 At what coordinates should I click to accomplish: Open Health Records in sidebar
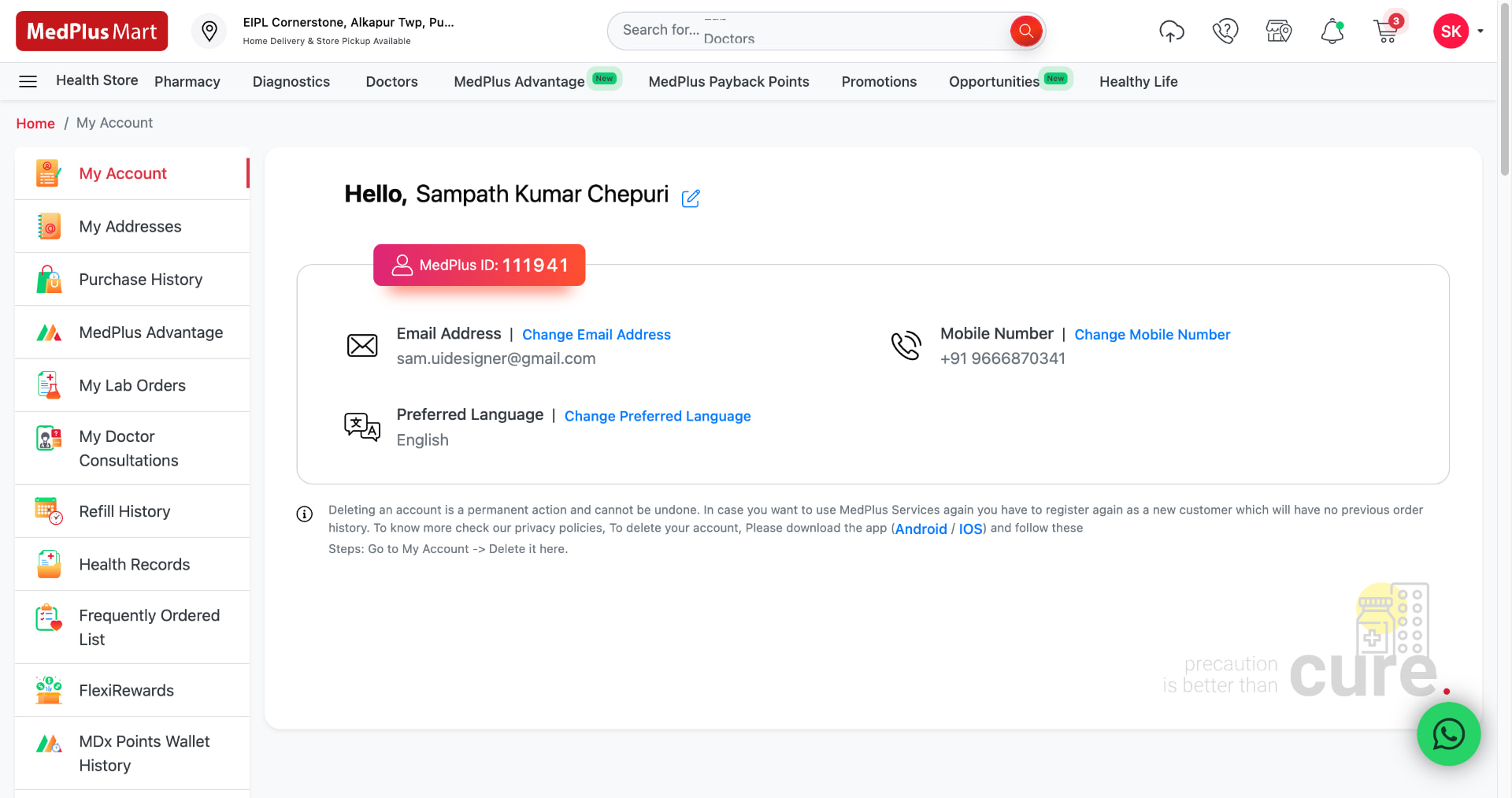132,565
